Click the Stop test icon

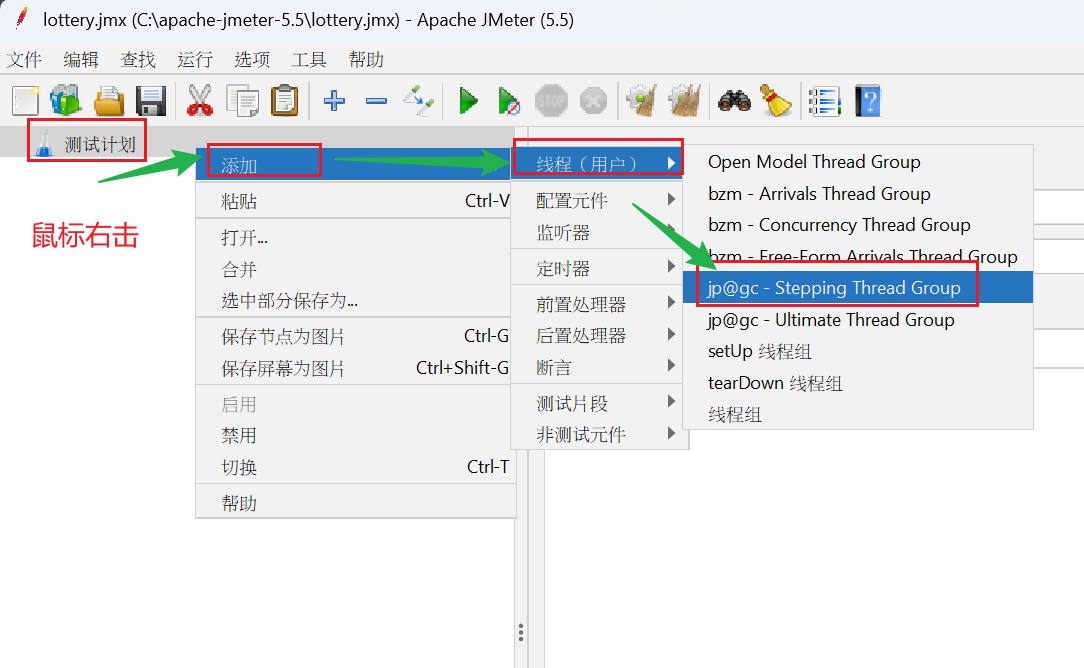tap(551, 101)
